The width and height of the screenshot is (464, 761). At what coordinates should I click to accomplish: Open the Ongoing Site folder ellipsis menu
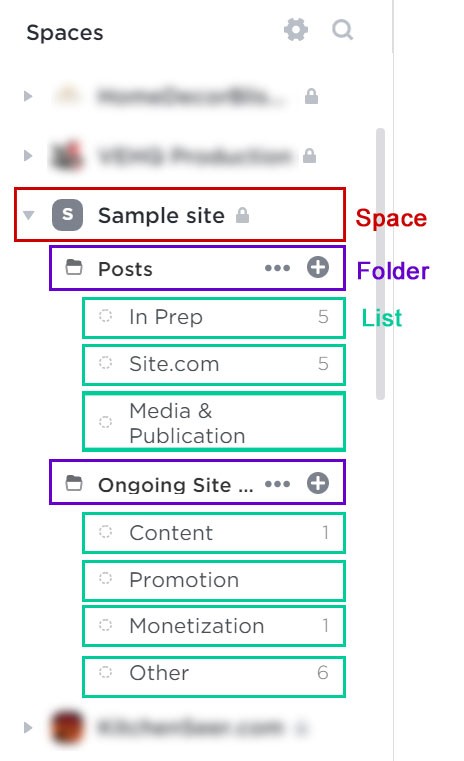pyautogui.click(x=277, y=484)
